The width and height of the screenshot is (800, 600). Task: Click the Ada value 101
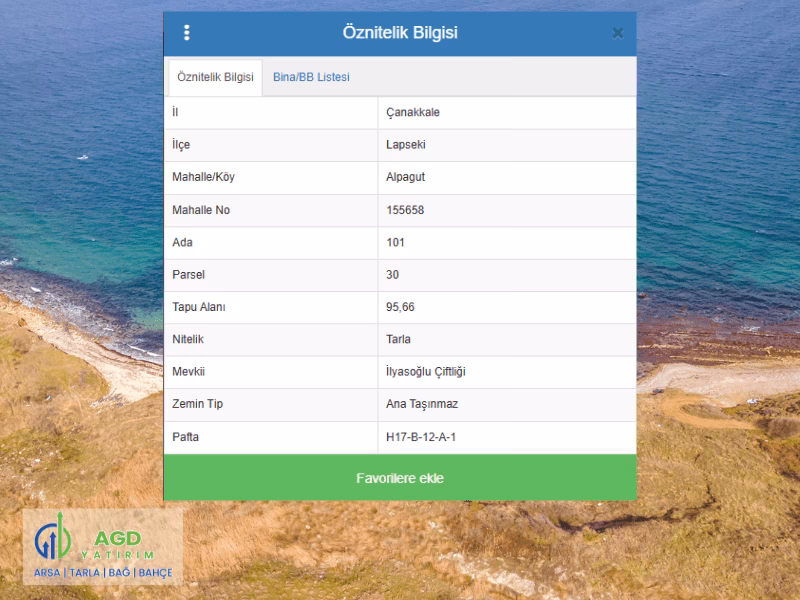[395, 242]
